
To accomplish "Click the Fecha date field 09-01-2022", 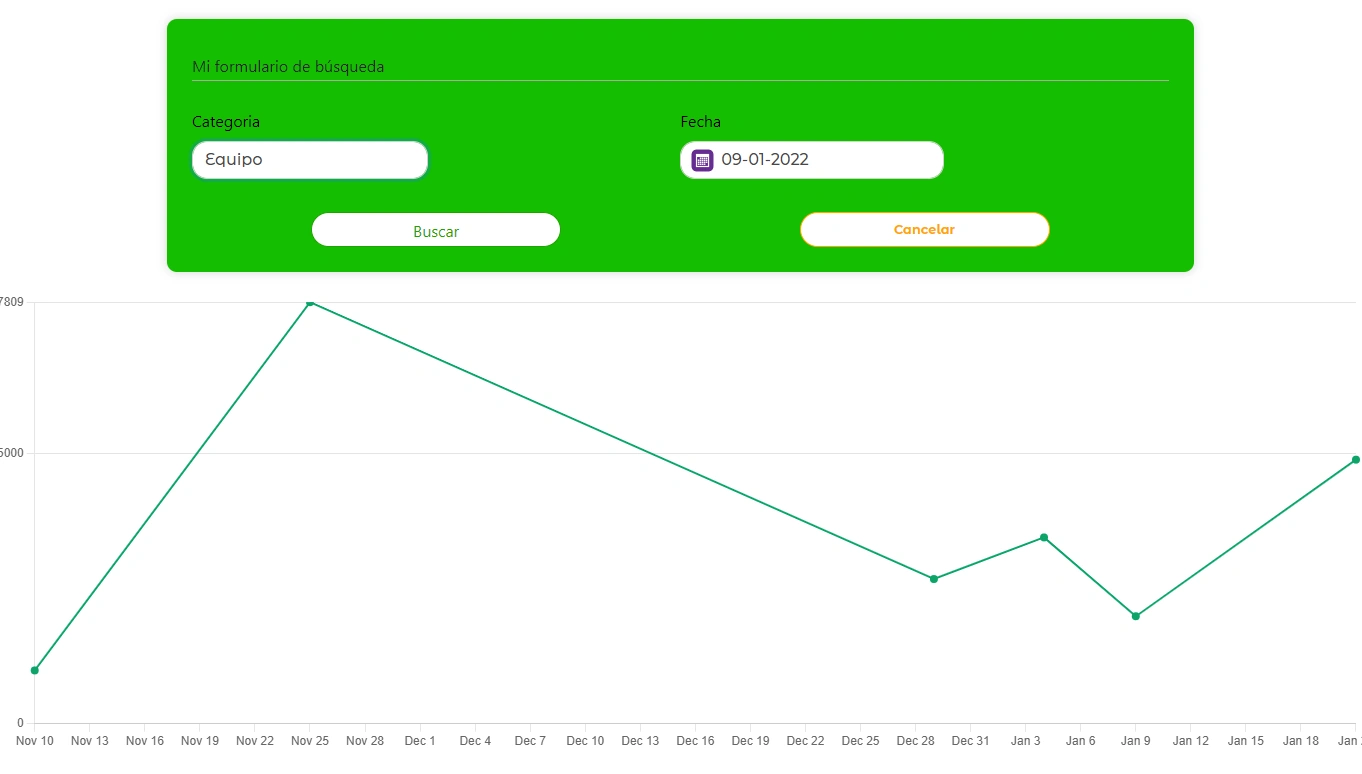I will [x=812, y=160].
